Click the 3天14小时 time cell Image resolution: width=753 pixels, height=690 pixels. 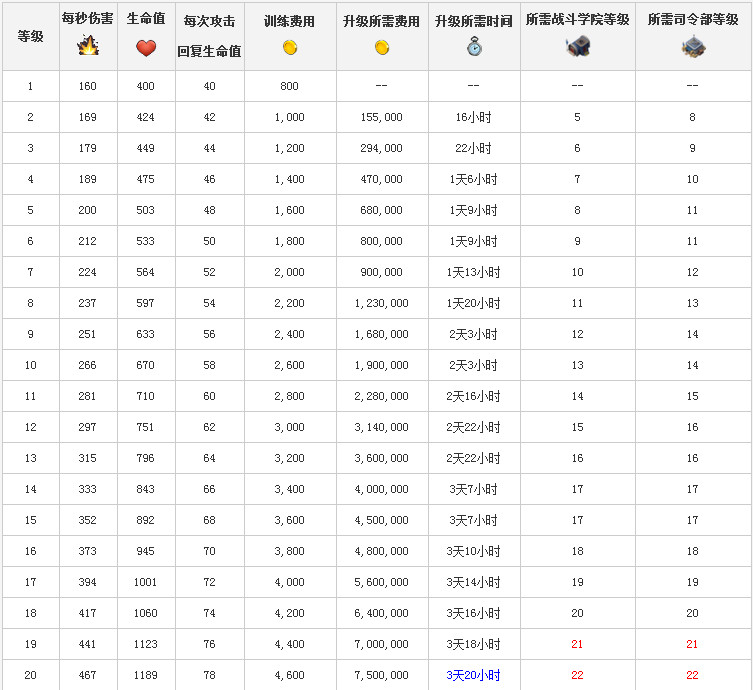tap(474, 582)
